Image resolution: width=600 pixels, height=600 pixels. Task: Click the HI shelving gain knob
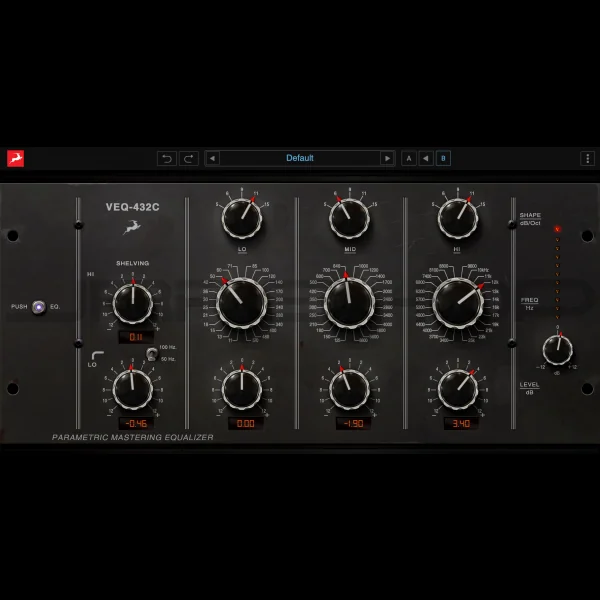click(x=133, y=304)
